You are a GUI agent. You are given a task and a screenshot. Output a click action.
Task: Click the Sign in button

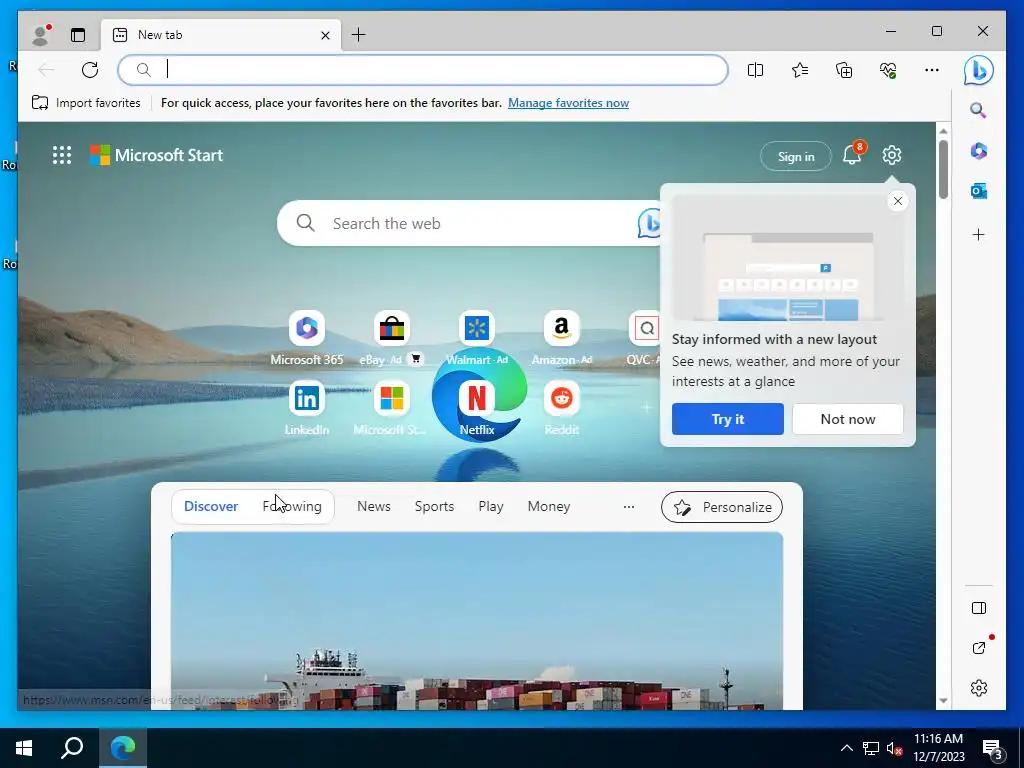[x=795, y=157]
